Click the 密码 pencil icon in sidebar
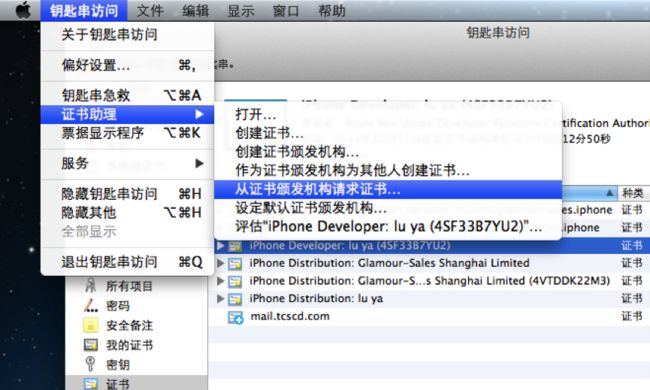The width and height of the screenshot is (650, 390). pos(90,306)
